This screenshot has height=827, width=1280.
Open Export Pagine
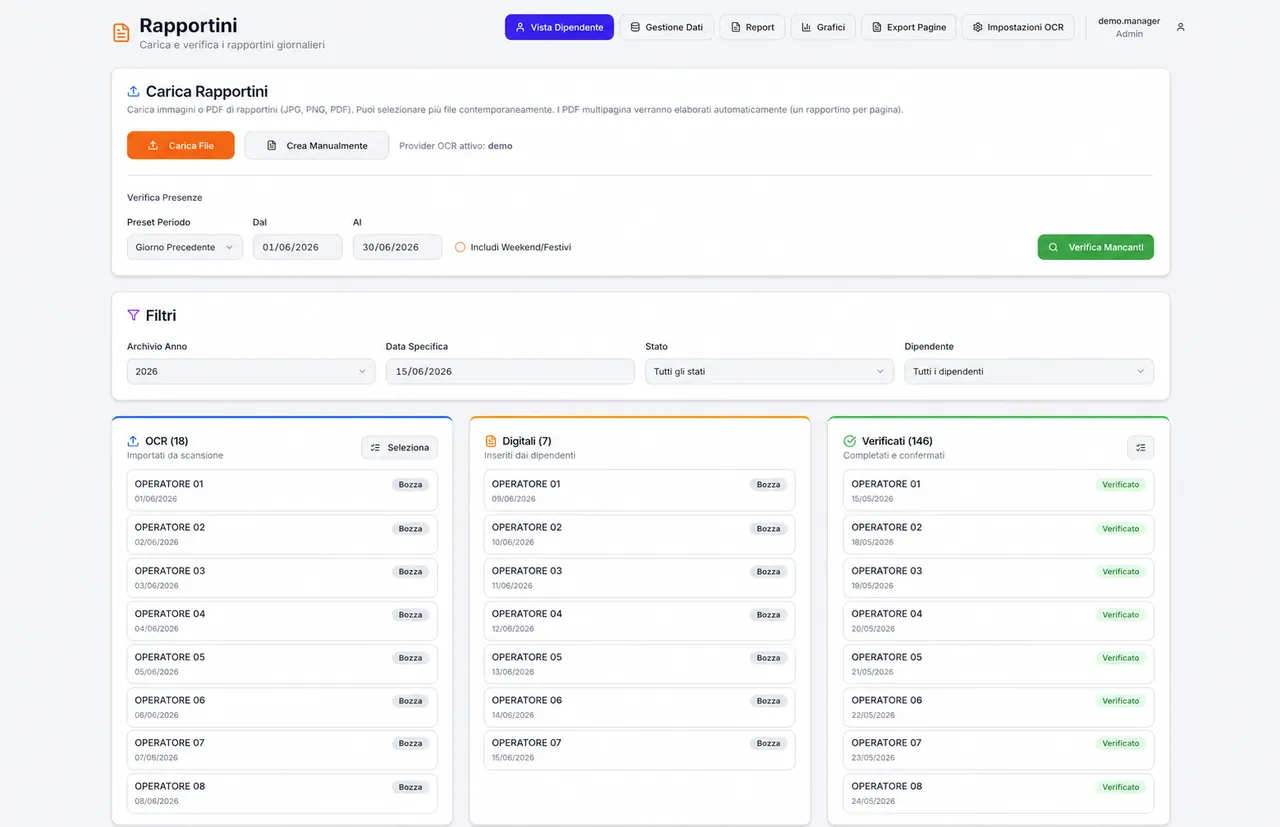coord(909,27)
